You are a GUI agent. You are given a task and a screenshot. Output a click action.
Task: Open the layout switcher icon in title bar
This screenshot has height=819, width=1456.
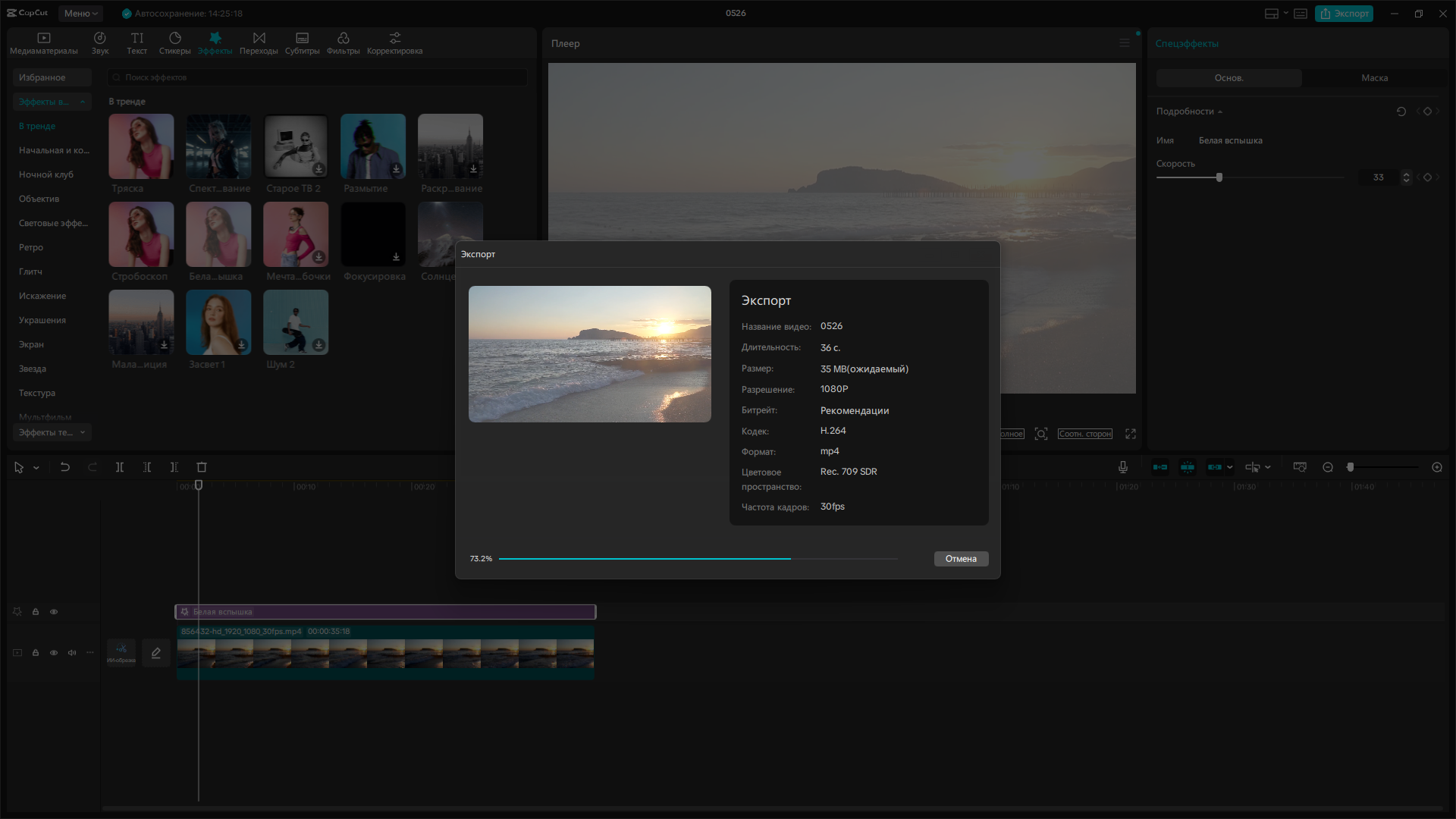click(x=1272, y=14)
